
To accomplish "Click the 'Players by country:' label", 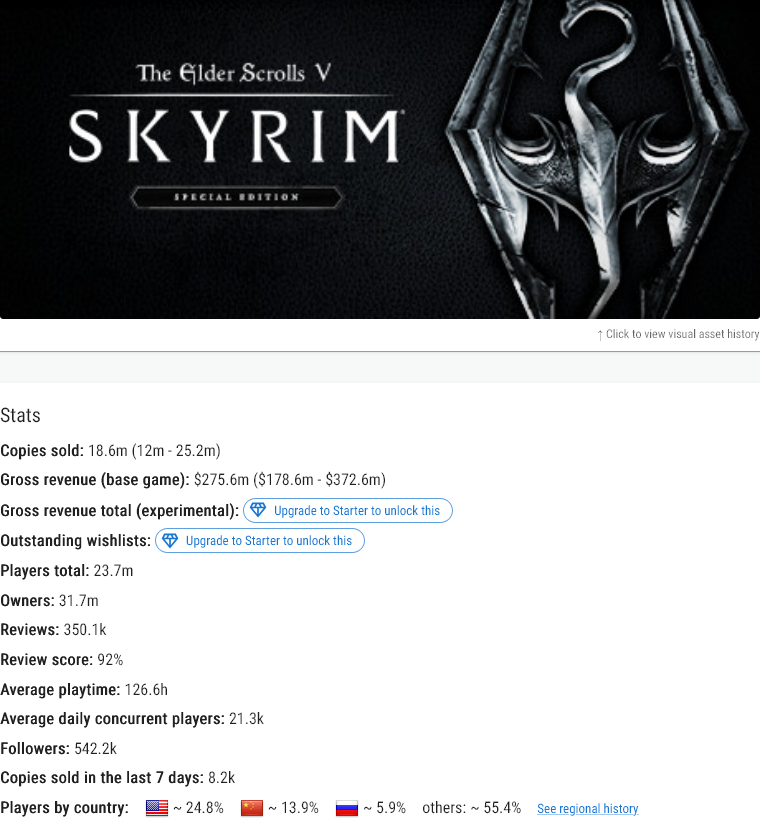I will coord(65,808).
